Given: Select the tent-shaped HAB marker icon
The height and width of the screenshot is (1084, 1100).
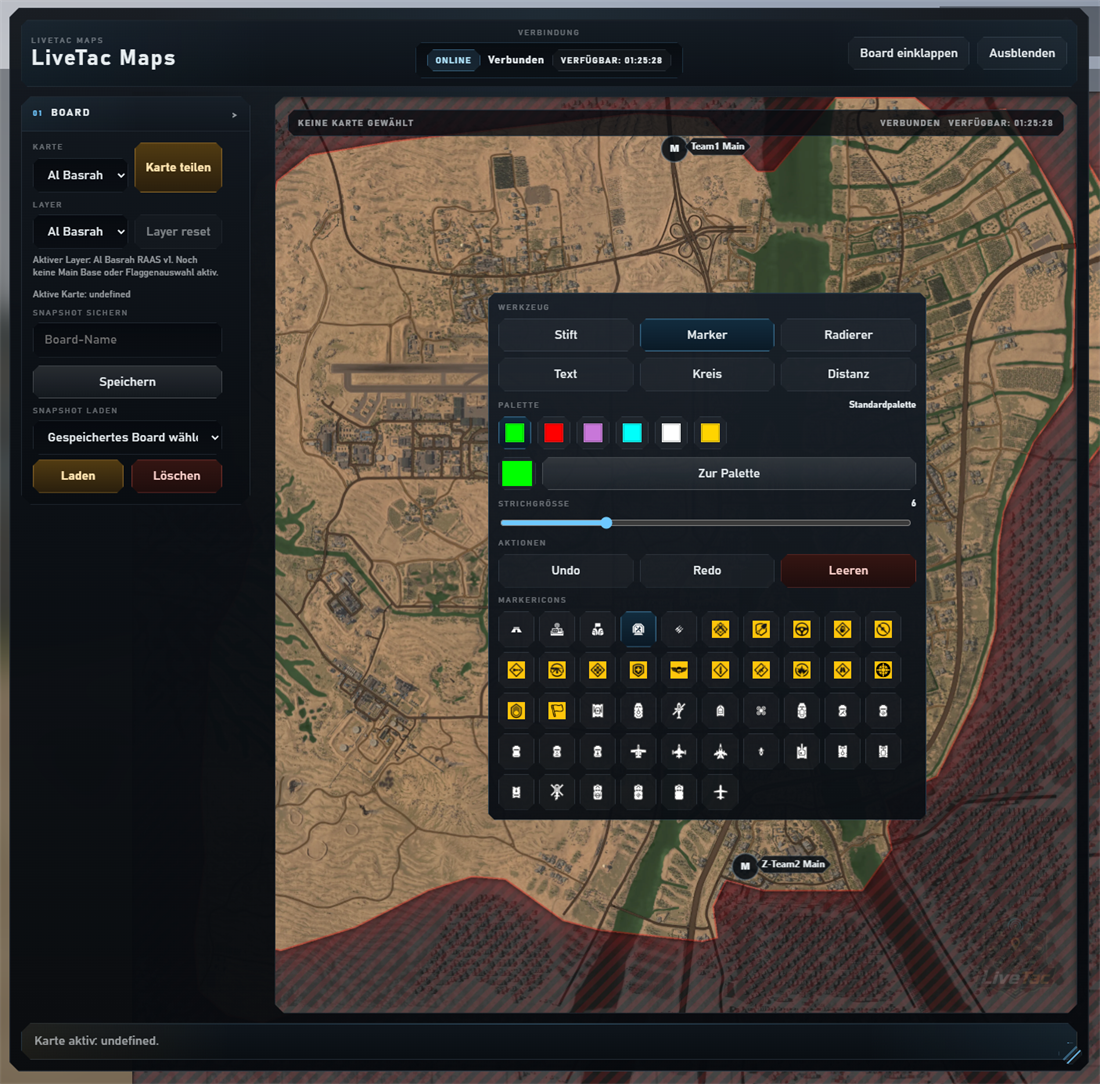Looking at the screenshot, I should pos(516,629).
